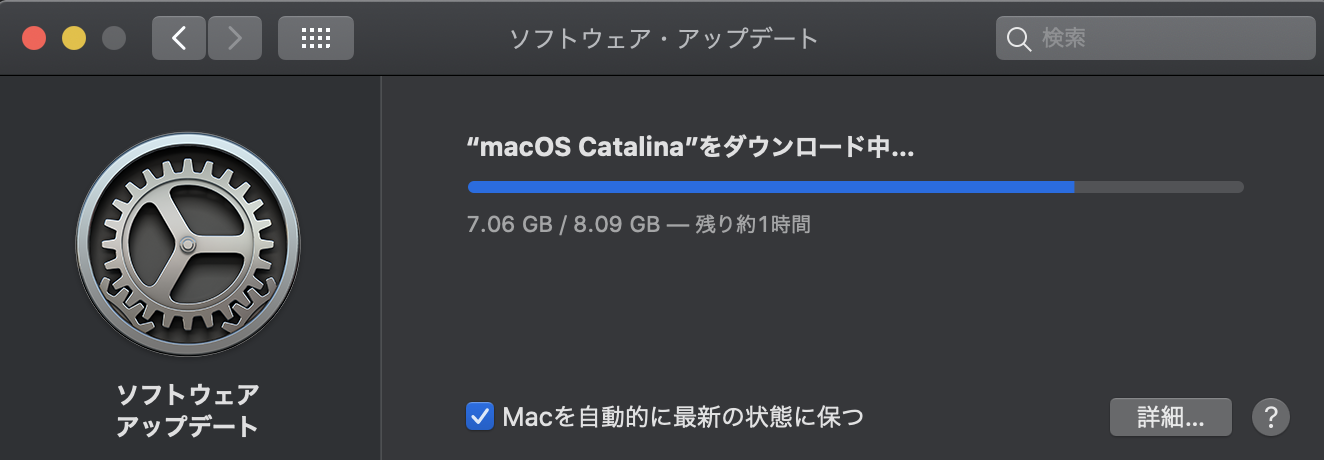Click the magnifier icon in the search field
The width and height of the screenshot is (1324, 460).
coord(1018,39)
